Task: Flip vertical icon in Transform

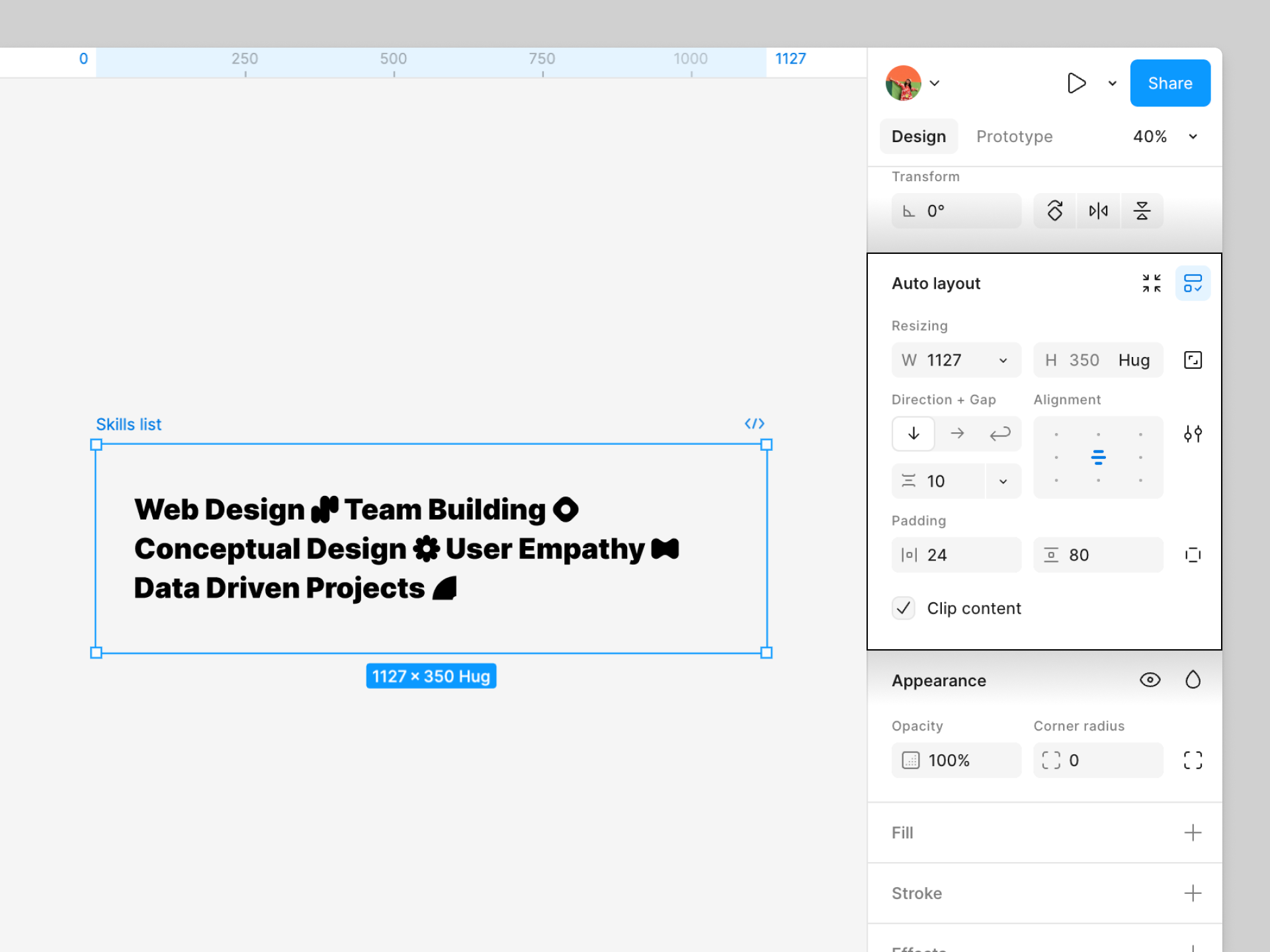Action: [x=1142, y=211]
